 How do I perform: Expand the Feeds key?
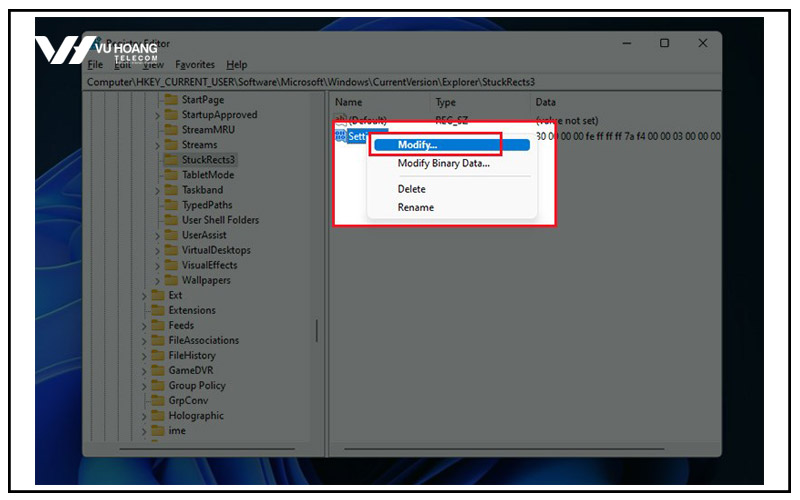144,327
